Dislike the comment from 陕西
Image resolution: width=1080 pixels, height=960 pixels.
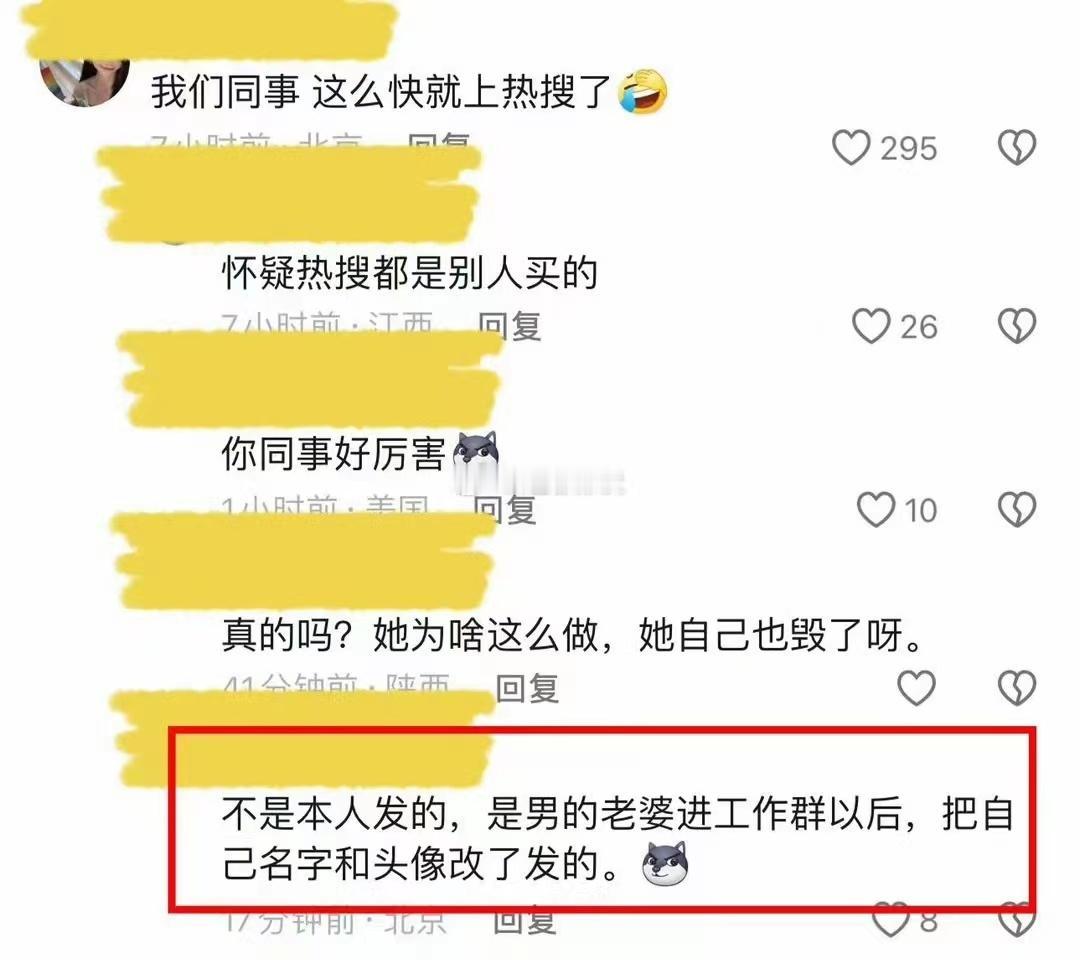(1017, 687)
